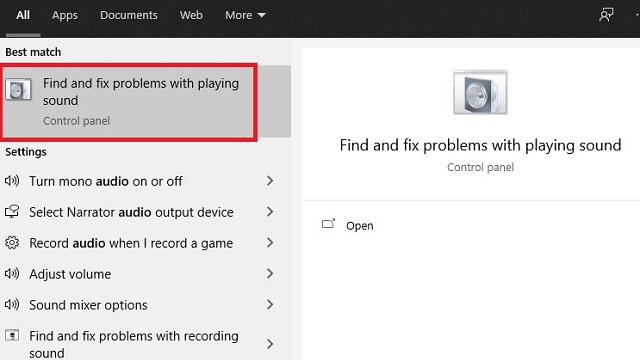The height and width of the screenshot is (360, 640).
Task: Expand the More filter dropdown
Action: point(245,15)
